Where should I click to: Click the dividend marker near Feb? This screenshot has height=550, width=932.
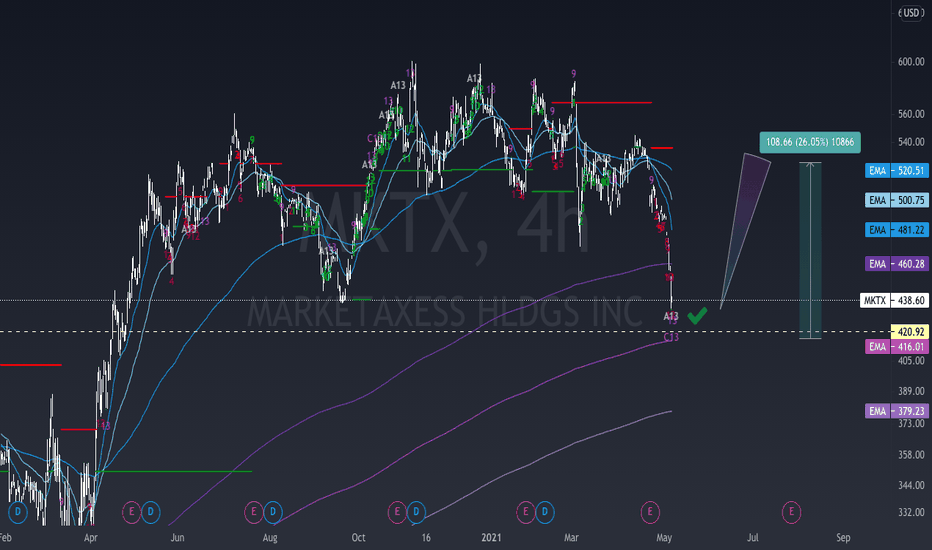click(18, 512)
